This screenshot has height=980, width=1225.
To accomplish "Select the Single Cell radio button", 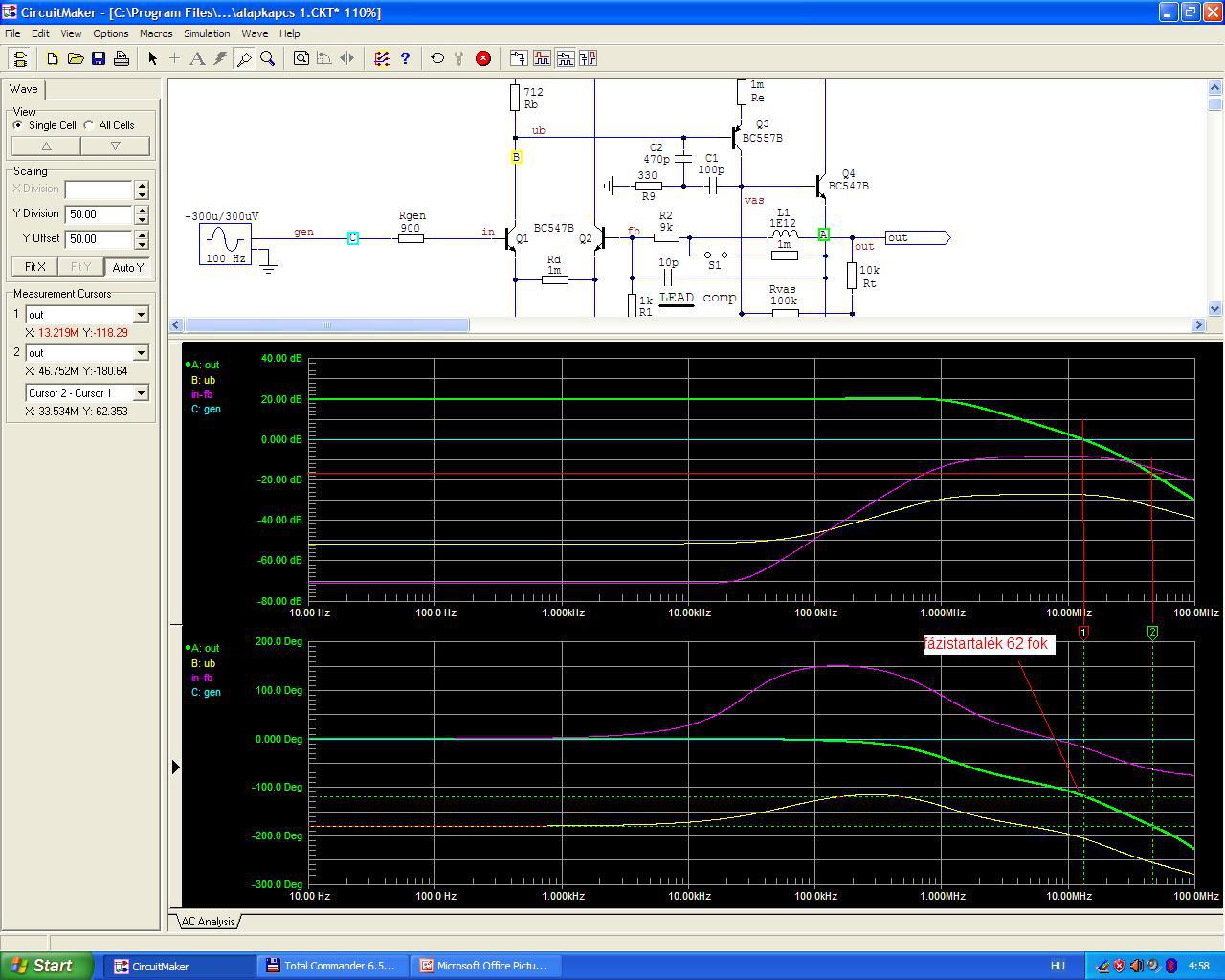I will (18, 125).
